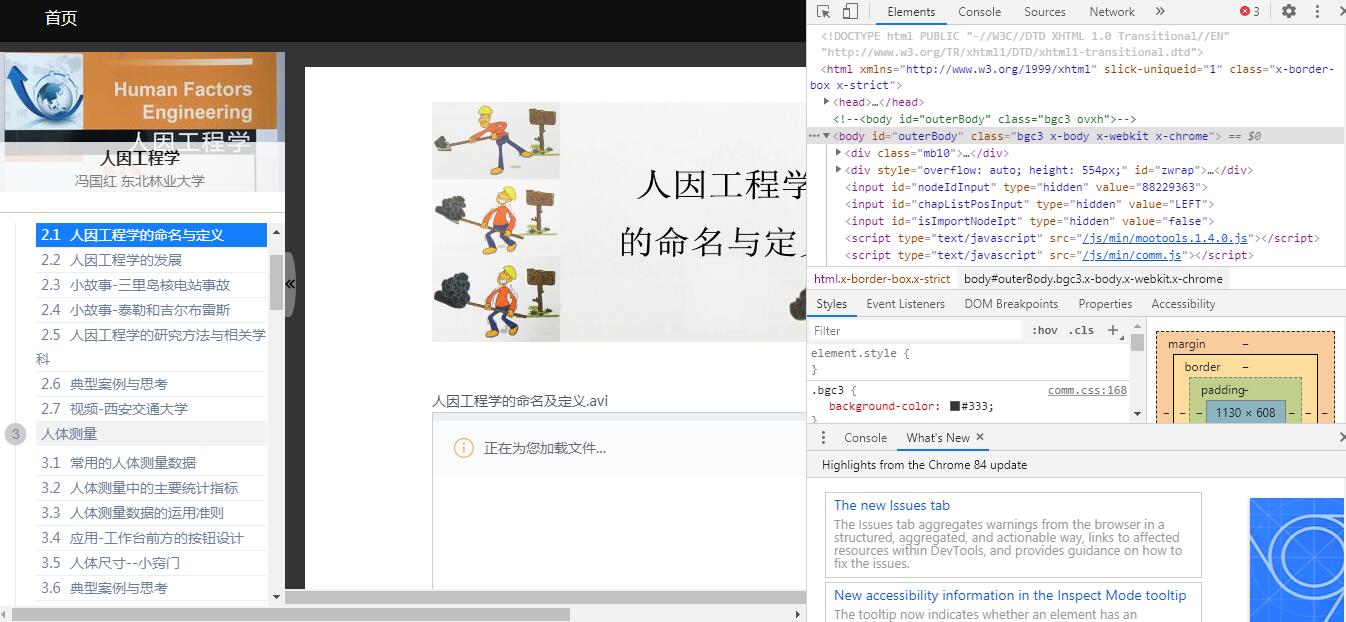Open DevTools settings gear
This screenshot has width=1346, height=622.
[1289, 12]
